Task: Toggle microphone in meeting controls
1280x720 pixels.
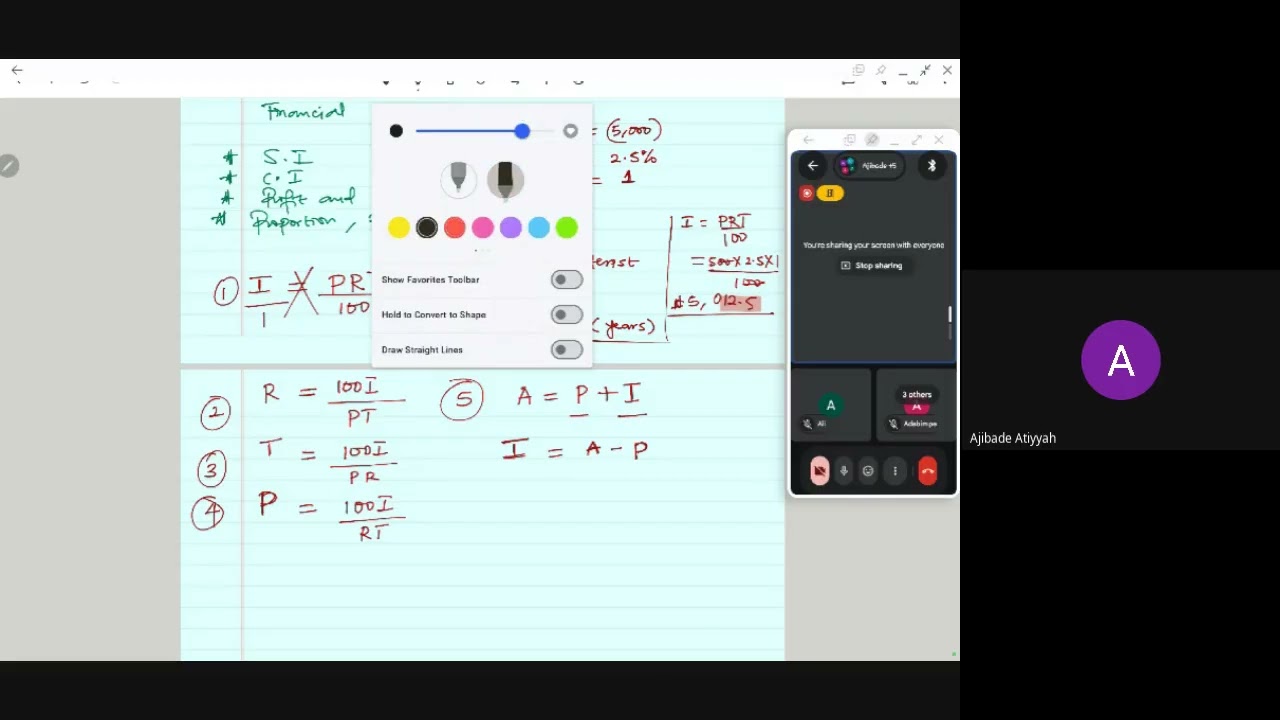Action: pyautogui.click(x=843, y=471)
